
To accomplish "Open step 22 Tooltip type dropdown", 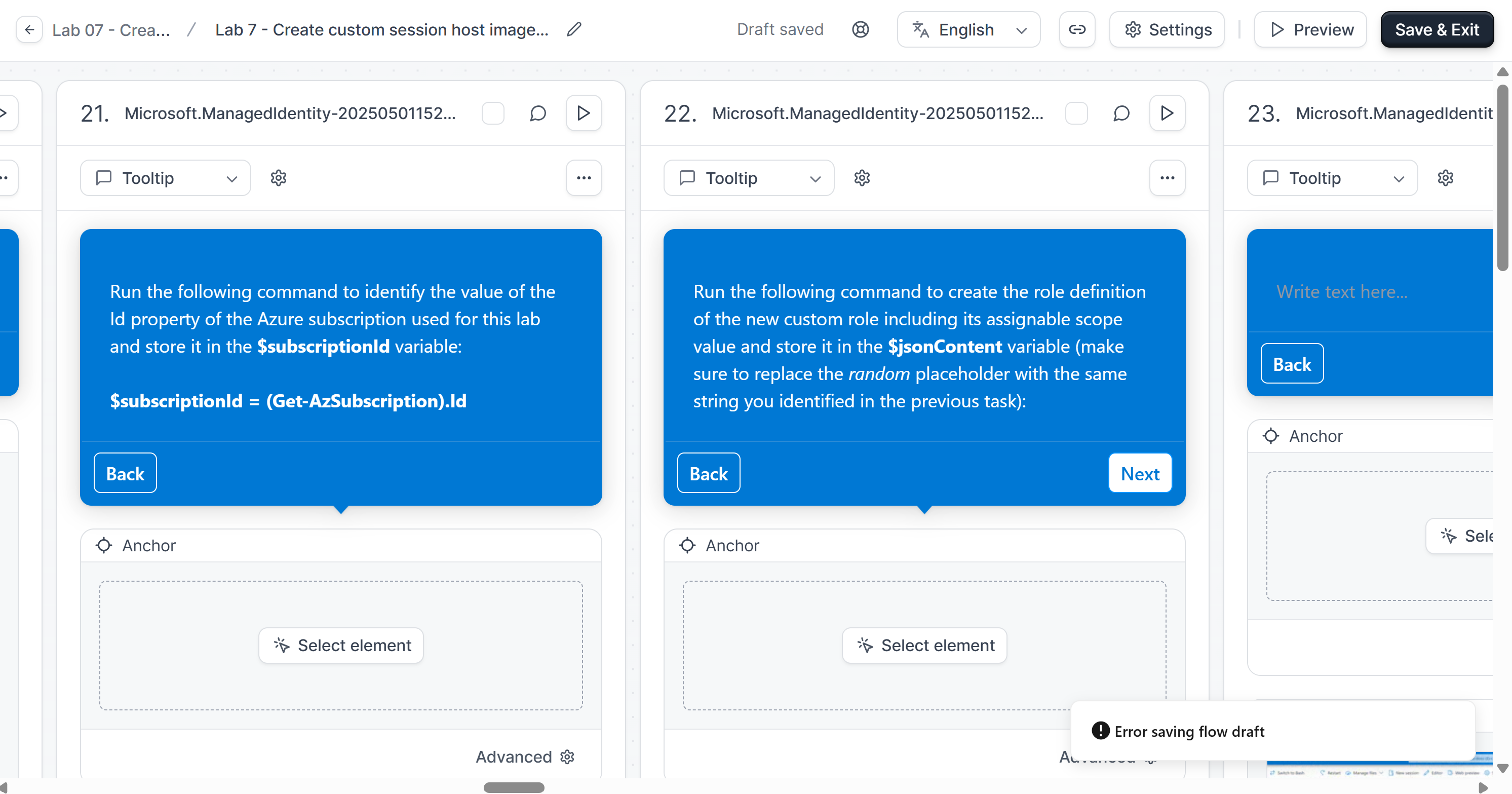I will pyautogui.click(x=749, y=178).
